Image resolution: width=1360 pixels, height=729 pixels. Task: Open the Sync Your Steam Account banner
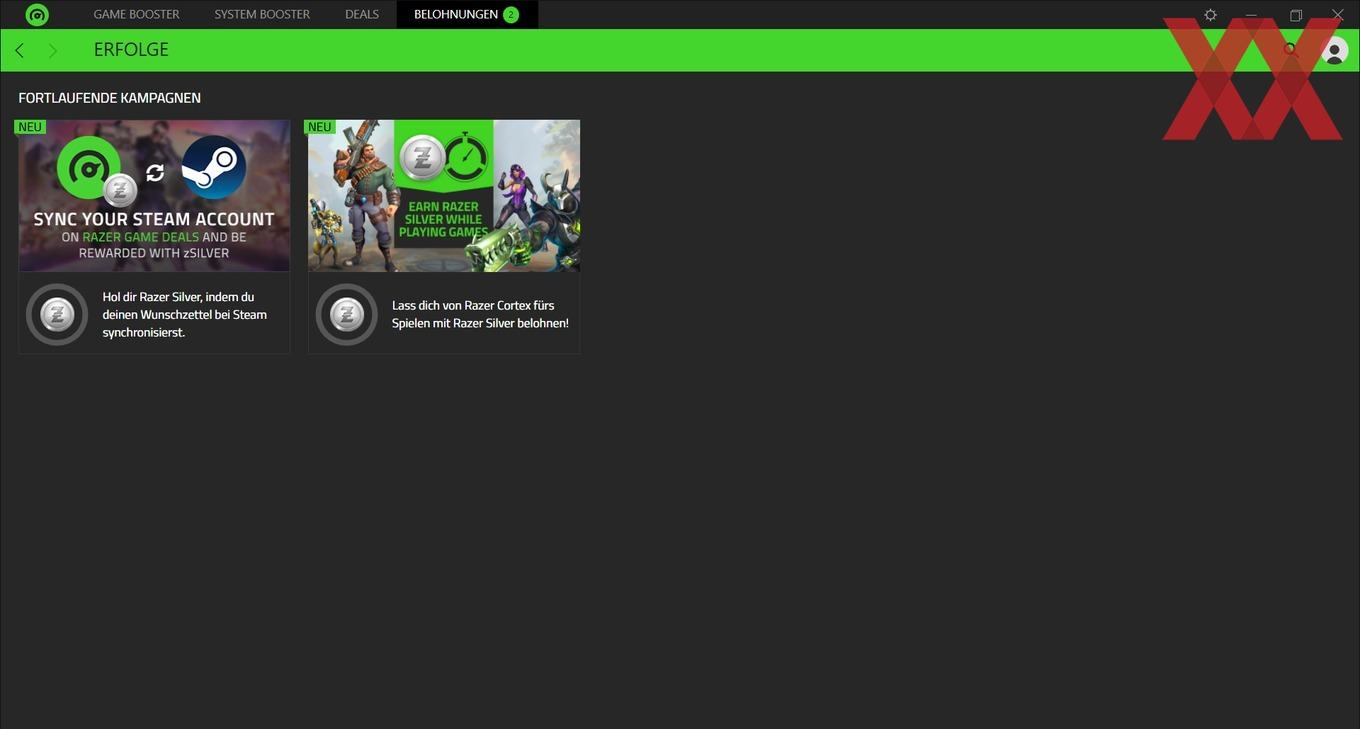tap(154, 196)
